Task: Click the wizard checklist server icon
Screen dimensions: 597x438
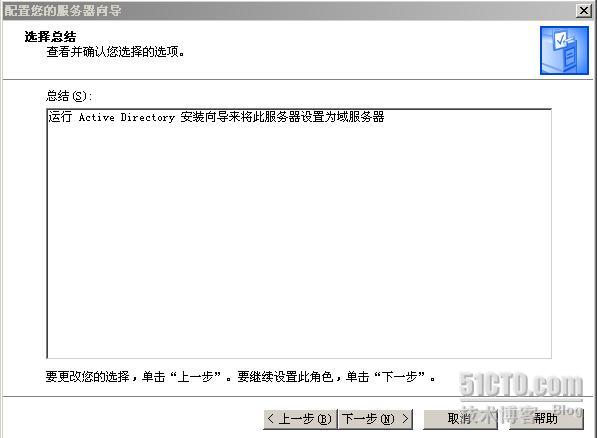Action: [564, 51]
